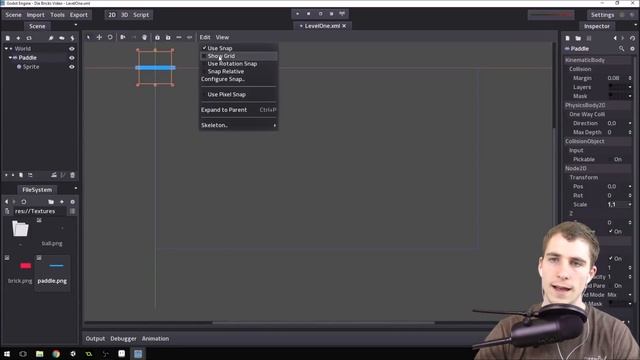Open Windows Start menu on taskbar

7,354
